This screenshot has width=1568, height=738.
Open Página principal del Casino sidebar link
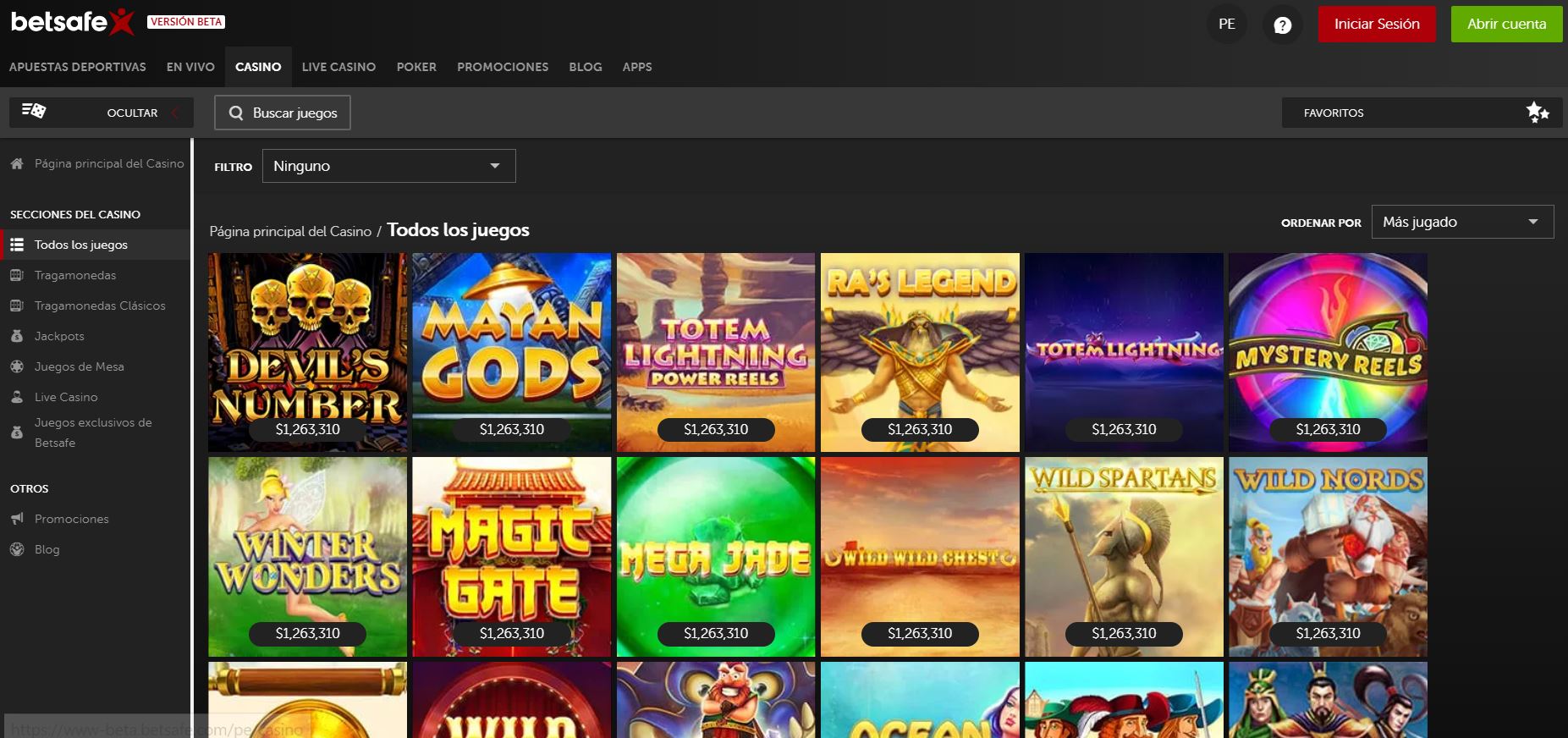pyautogui.click(x=109, y=163)
